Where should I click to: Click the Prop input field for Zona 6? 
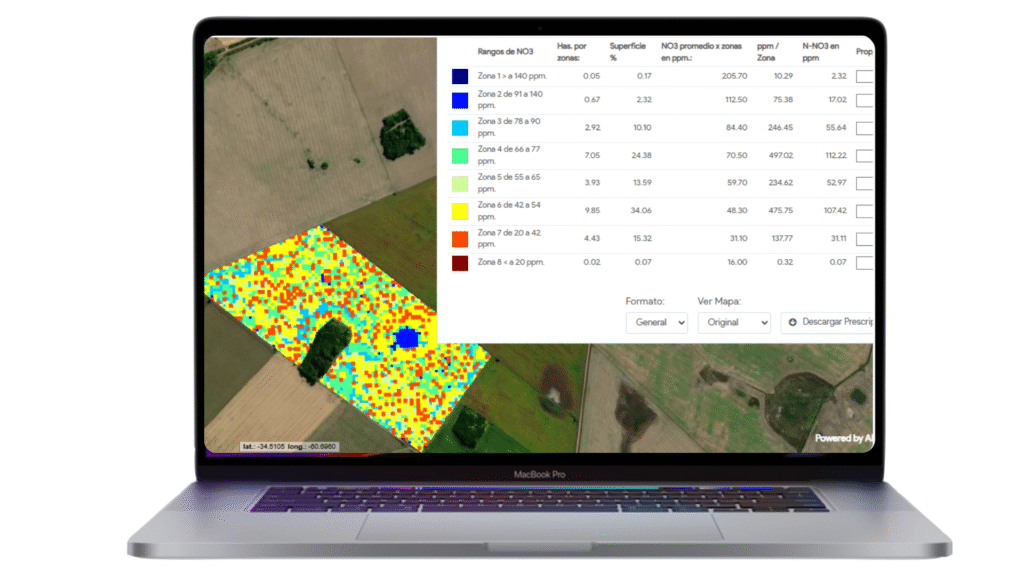[x=865, y=211]
